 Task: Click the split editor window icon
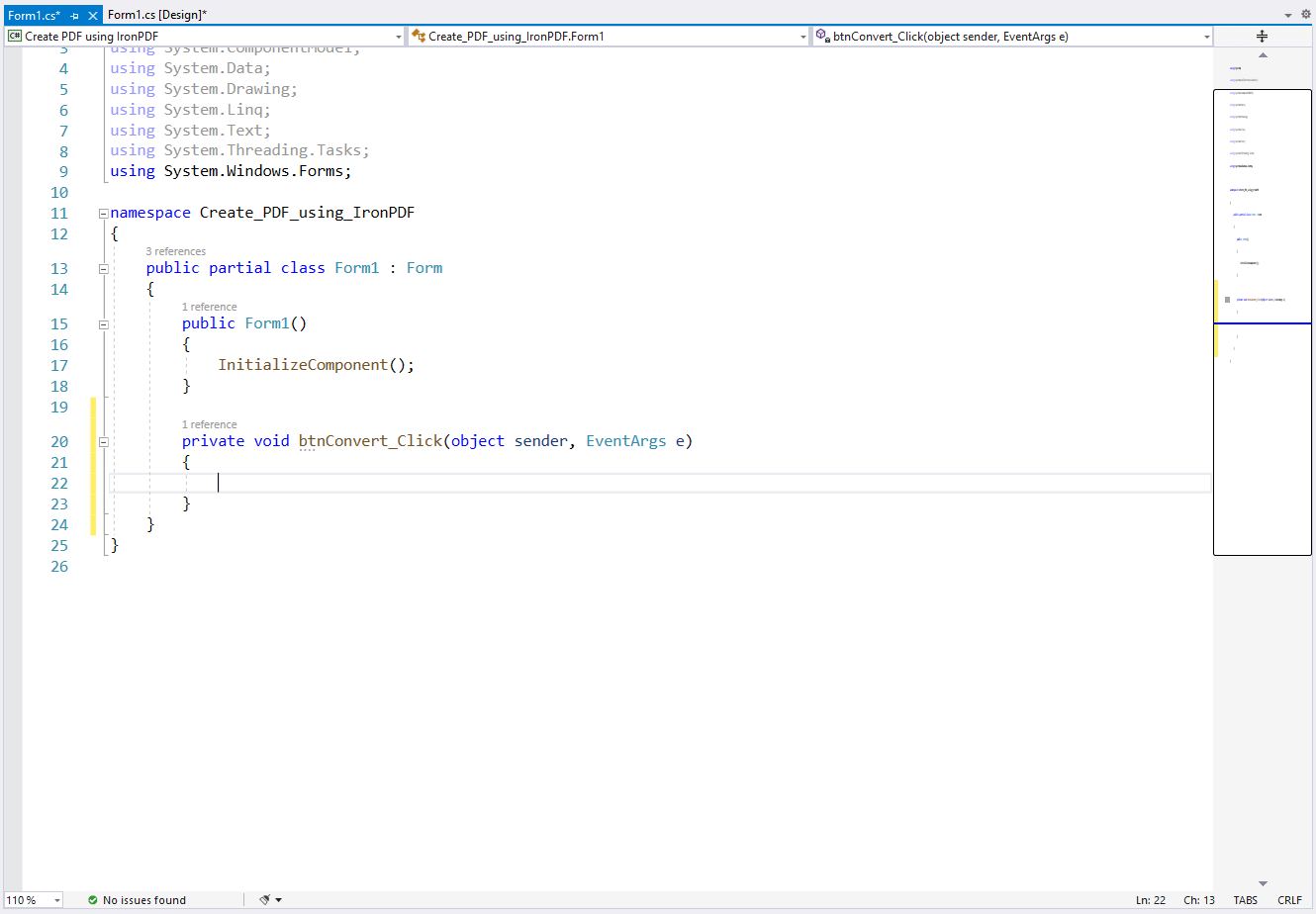pos(1262,36)
